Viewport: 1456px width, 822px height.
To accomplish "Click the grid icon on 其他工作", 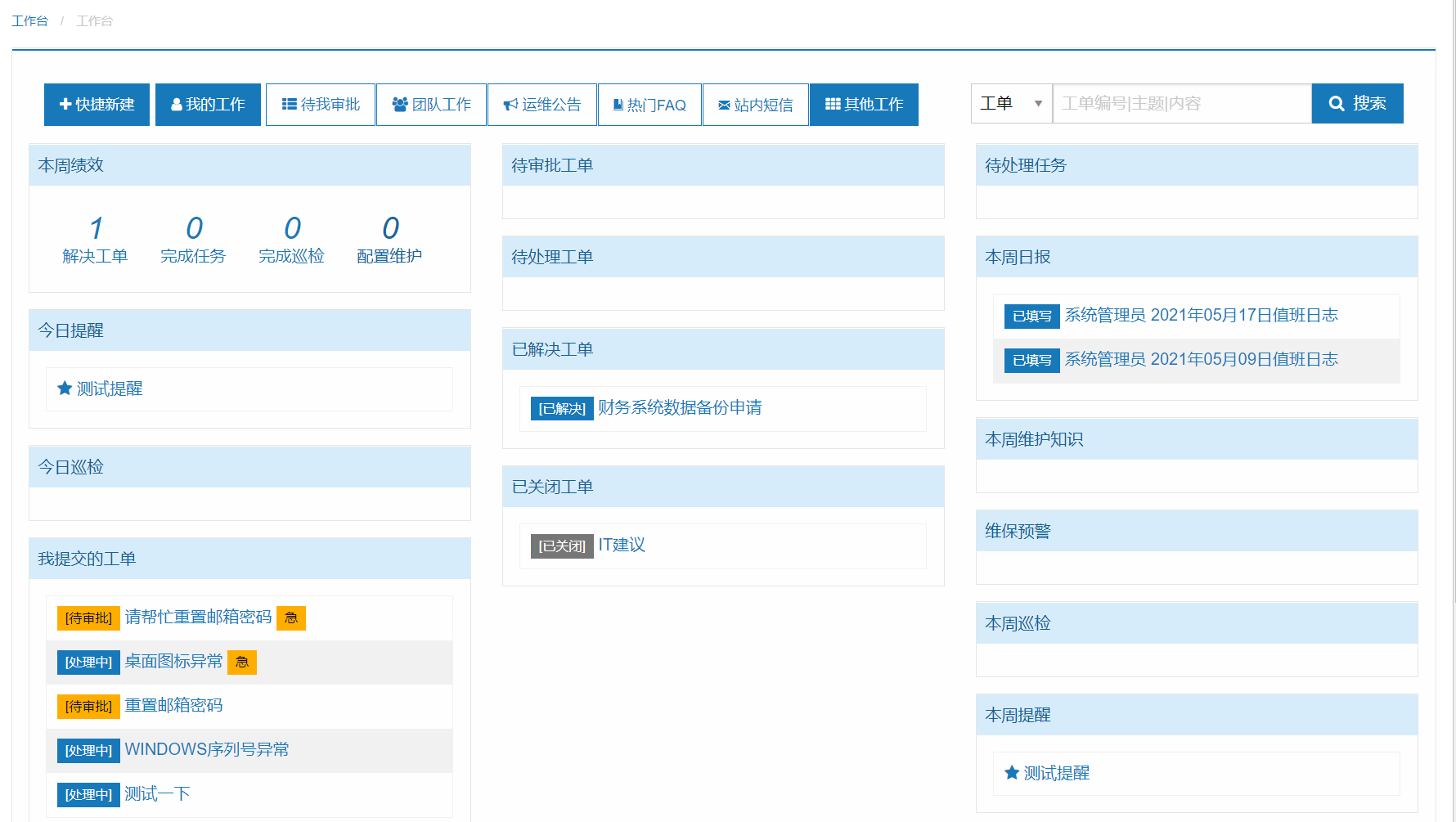I will coord(833,105).
